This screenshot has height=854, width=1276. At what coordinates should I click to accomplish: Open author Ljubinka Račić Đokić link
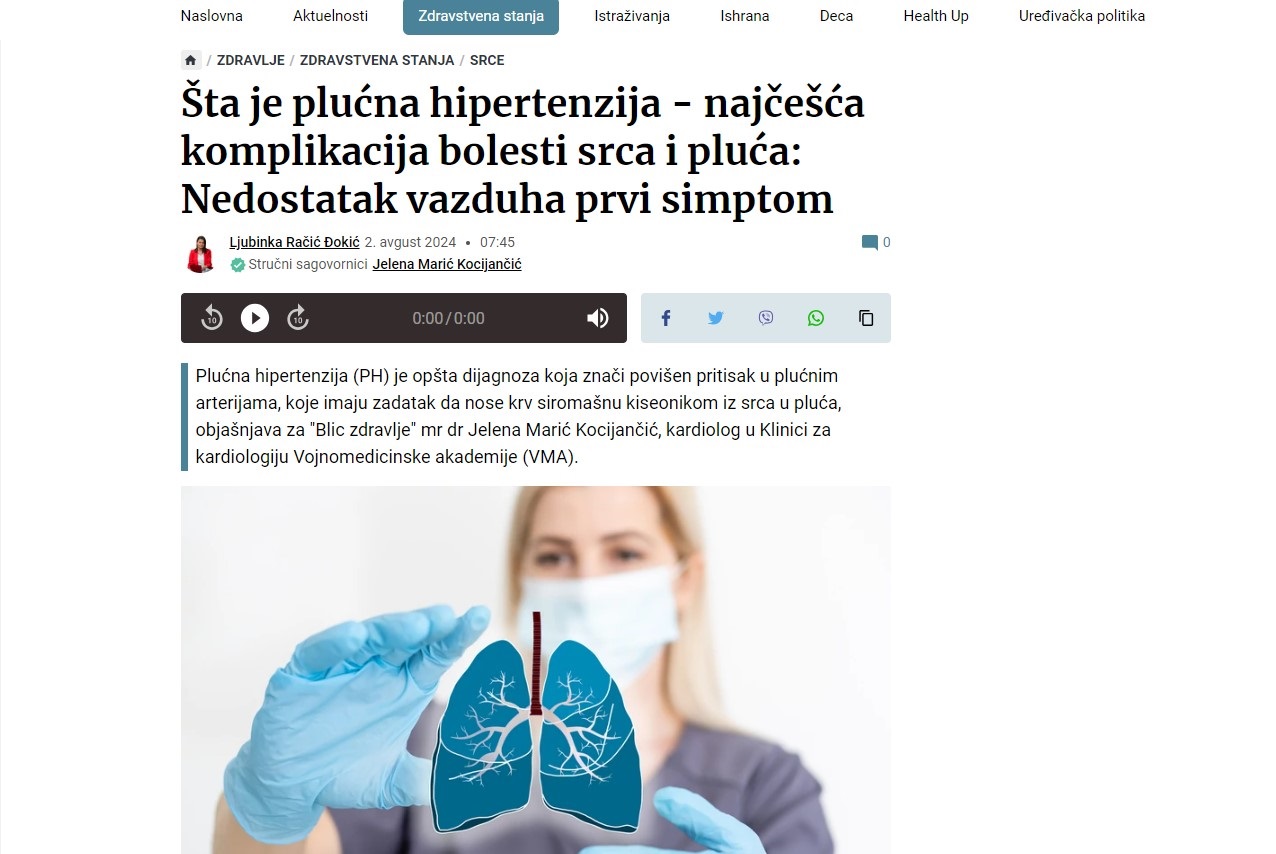click(294, 242)
